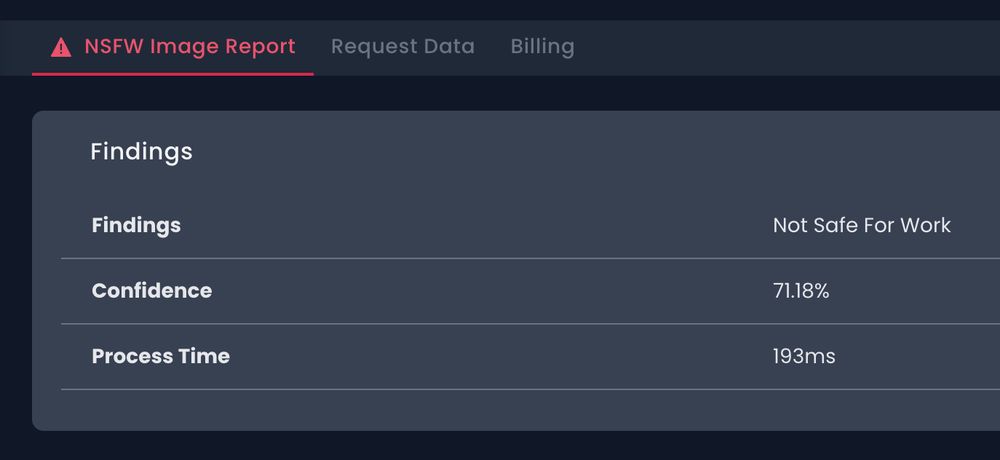The width and height of the screenshot is (1000, 460).
Task: Select the Confidence row label
Action: [x=152, y=291]
